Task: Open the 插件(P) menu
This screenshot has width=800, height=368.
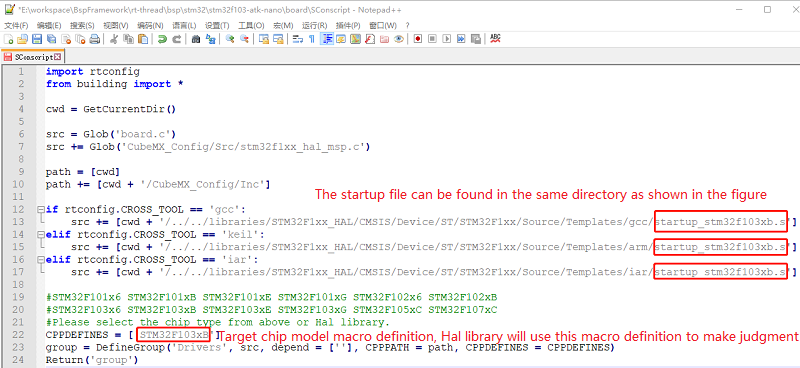Action: [348, 26]
